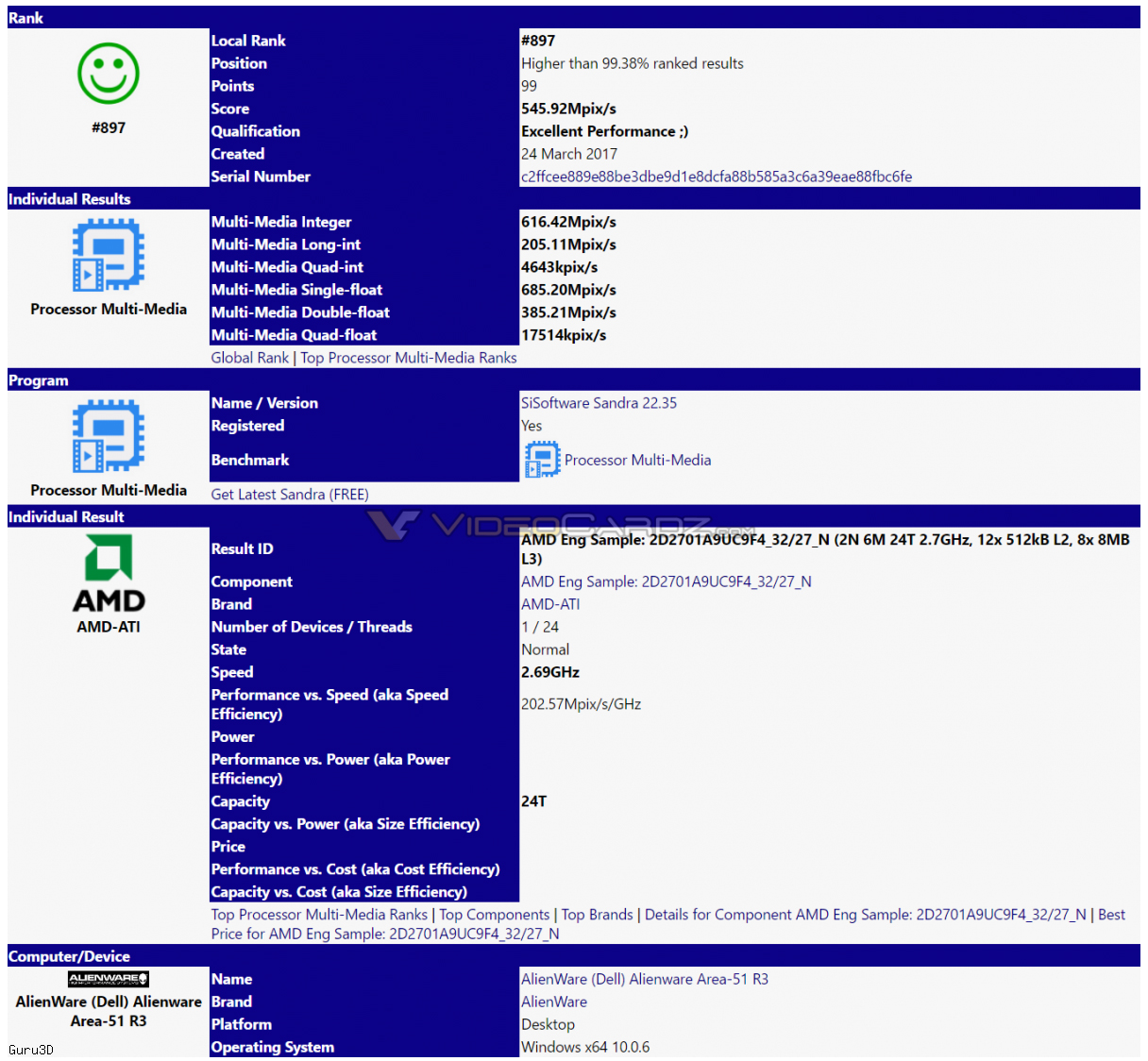The image size is (1148, 1061).
Task: Click the 'Desktop' platform value
Action: 548,1024
